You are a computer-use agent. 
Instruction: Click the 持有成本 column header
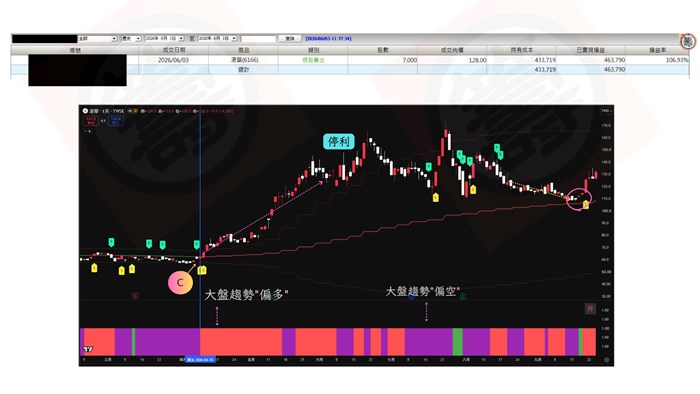(x=521, y=50)
